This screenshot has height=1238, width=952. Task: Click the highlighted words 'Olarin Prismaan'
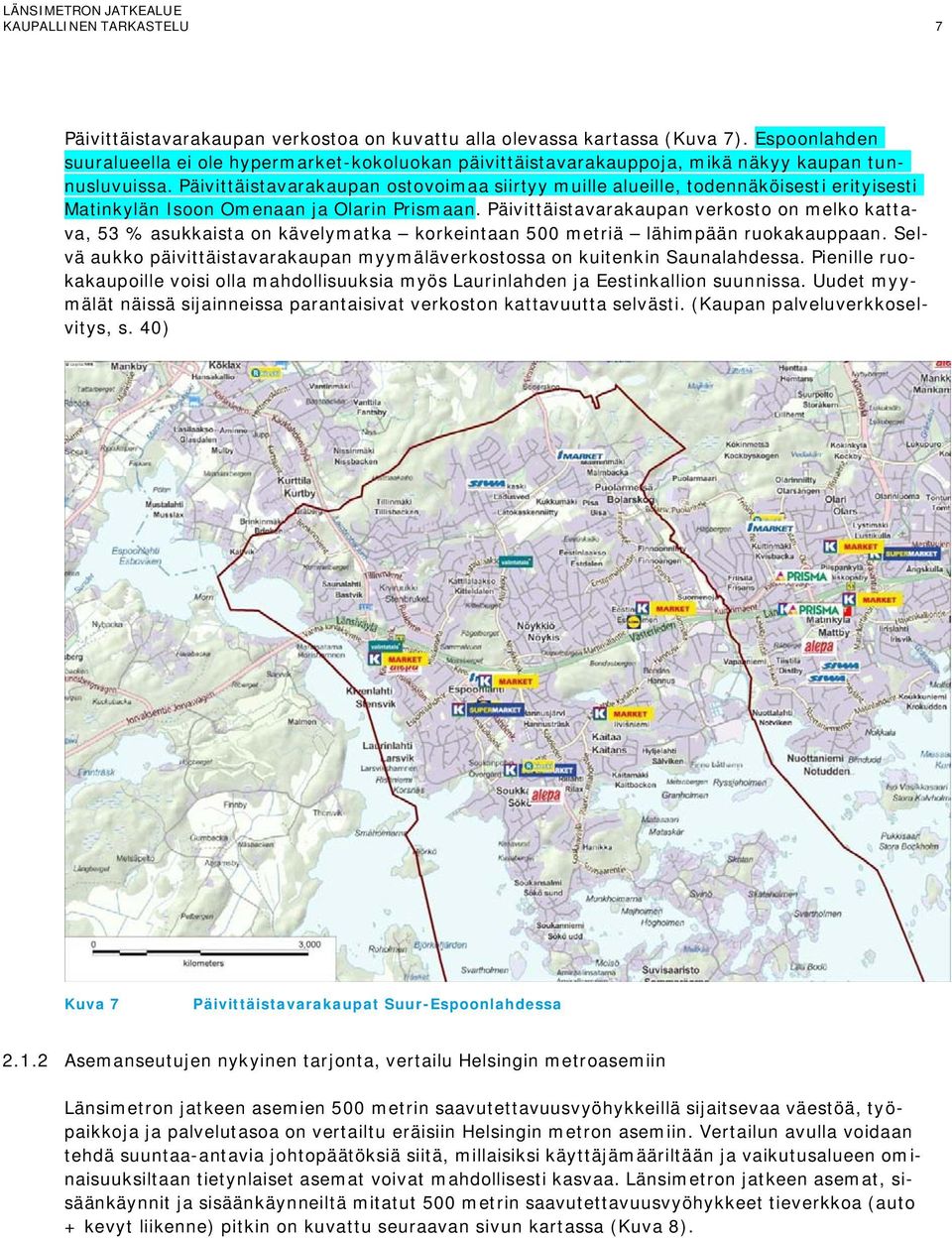pyautogui.click(x=405, y=209)
